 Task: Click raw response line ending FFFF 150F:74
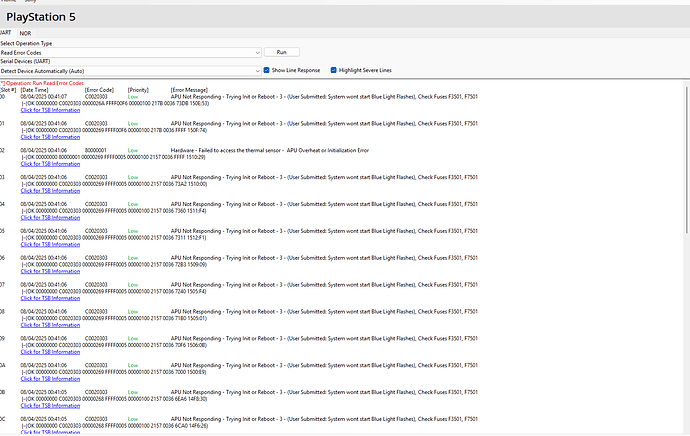[x=114, y=131]
